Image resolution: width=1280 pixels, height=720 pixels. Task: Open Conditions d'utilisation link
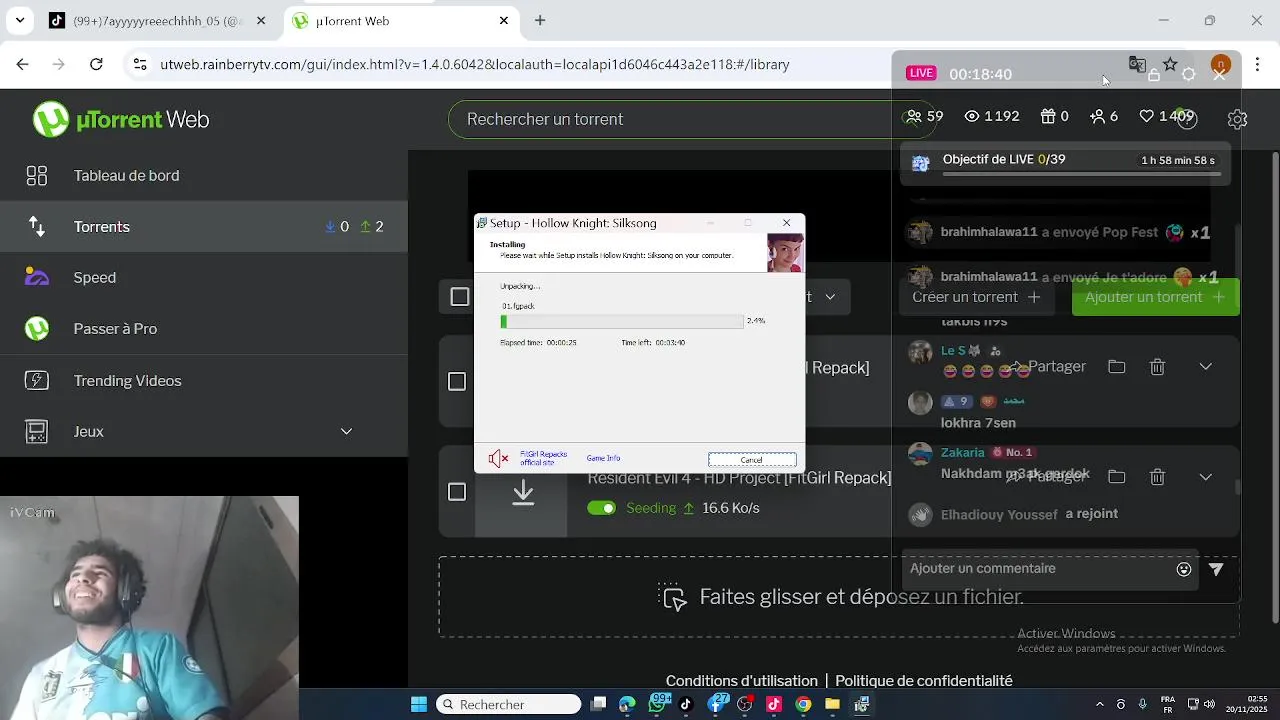coord(741,681)
